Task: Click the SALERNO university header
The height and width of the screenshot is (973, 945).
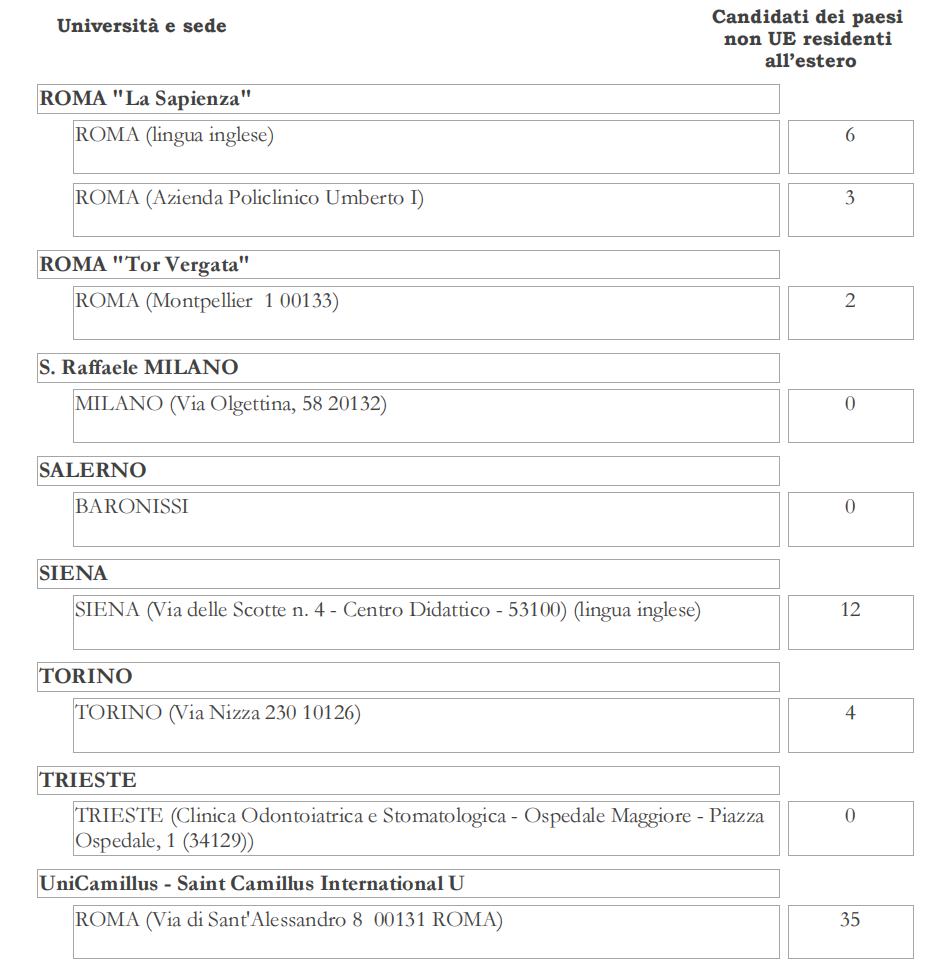Action: [408, 471]
